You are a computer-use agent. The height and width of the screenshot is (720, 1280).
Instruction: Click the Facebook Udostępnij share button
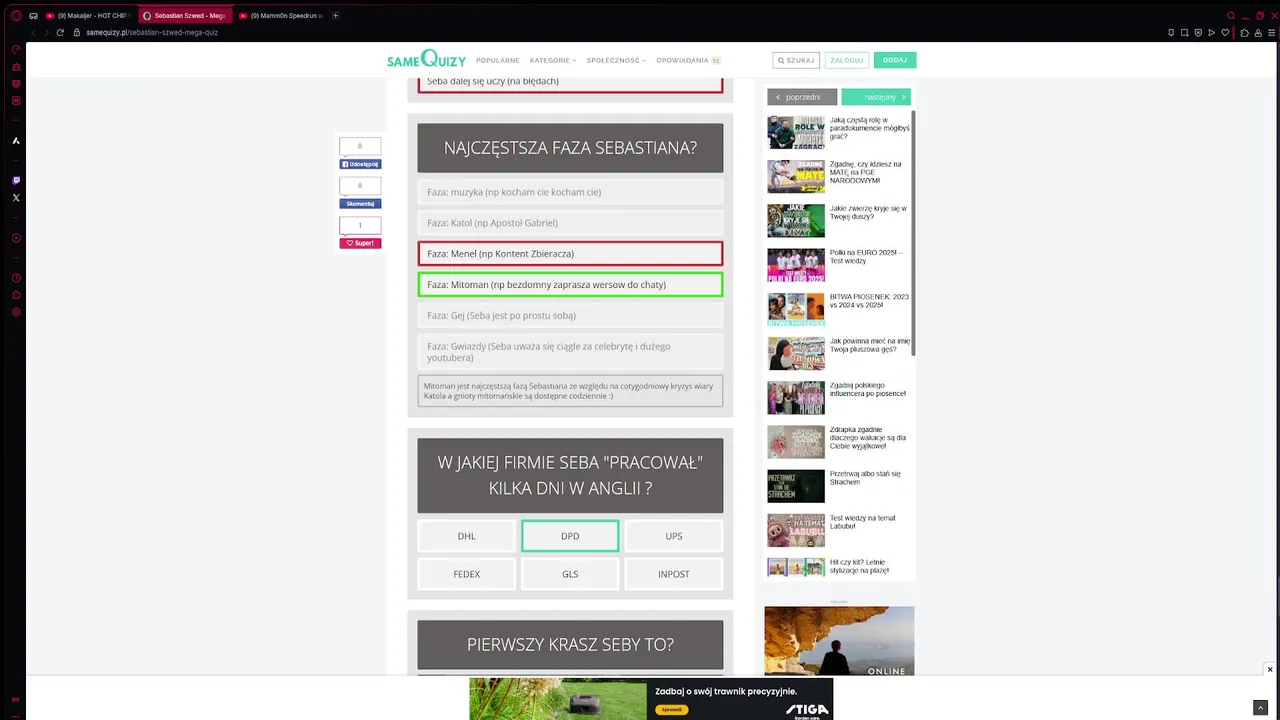[360, 164]
